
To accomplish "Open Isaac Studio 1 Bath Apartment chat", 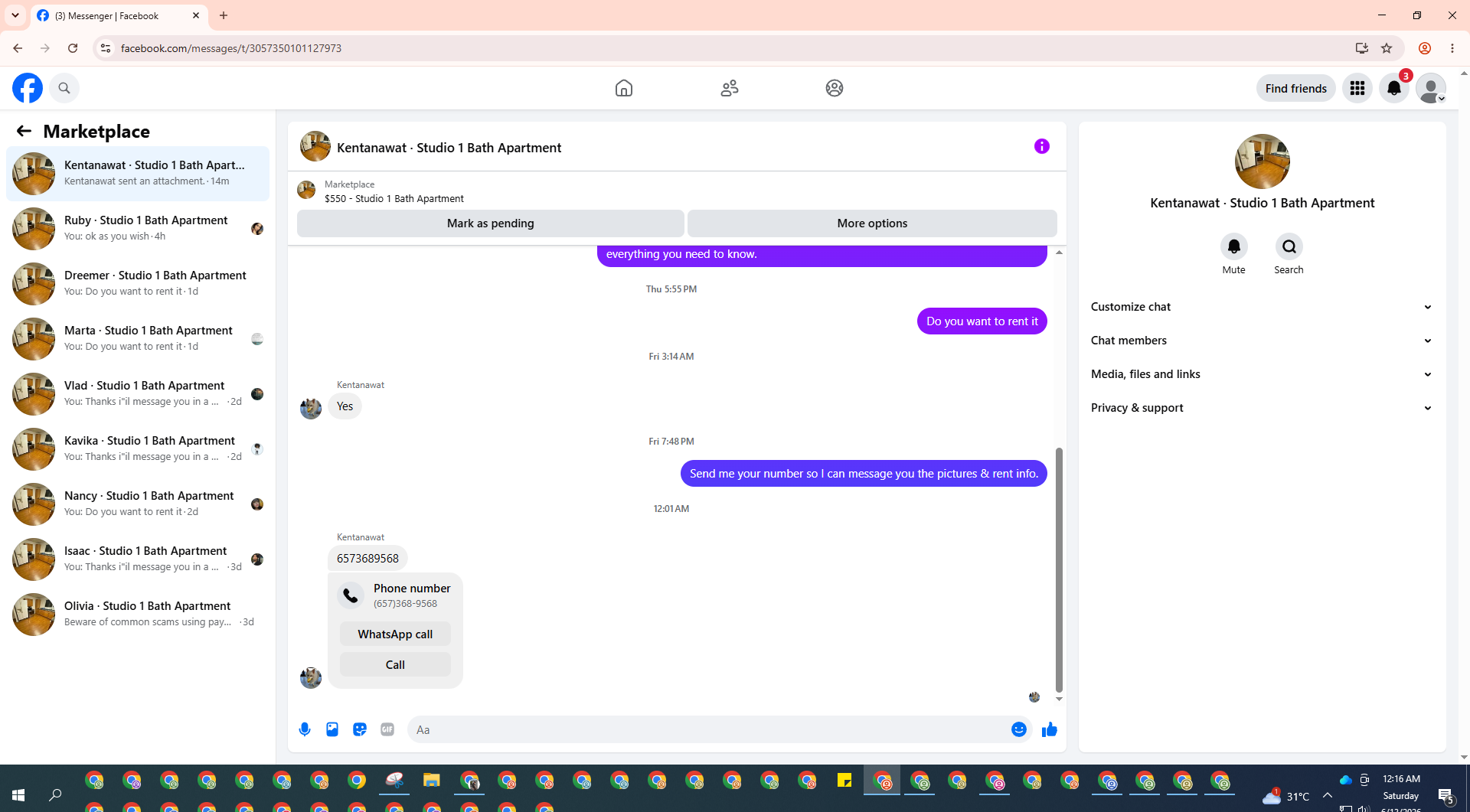I will click(x=138, y=559).
